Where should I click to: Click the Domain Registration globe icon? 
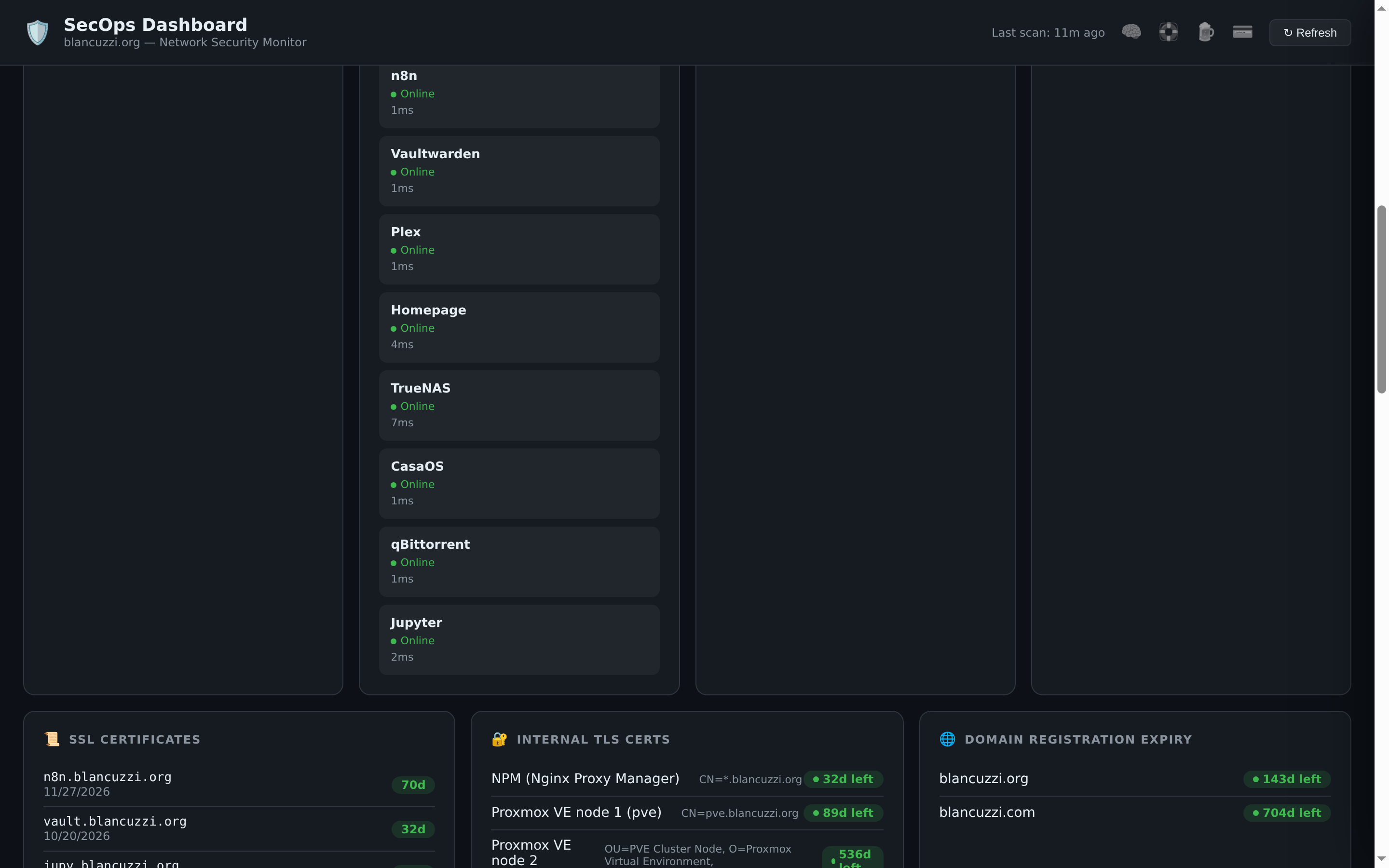click(x=947, y=739)
